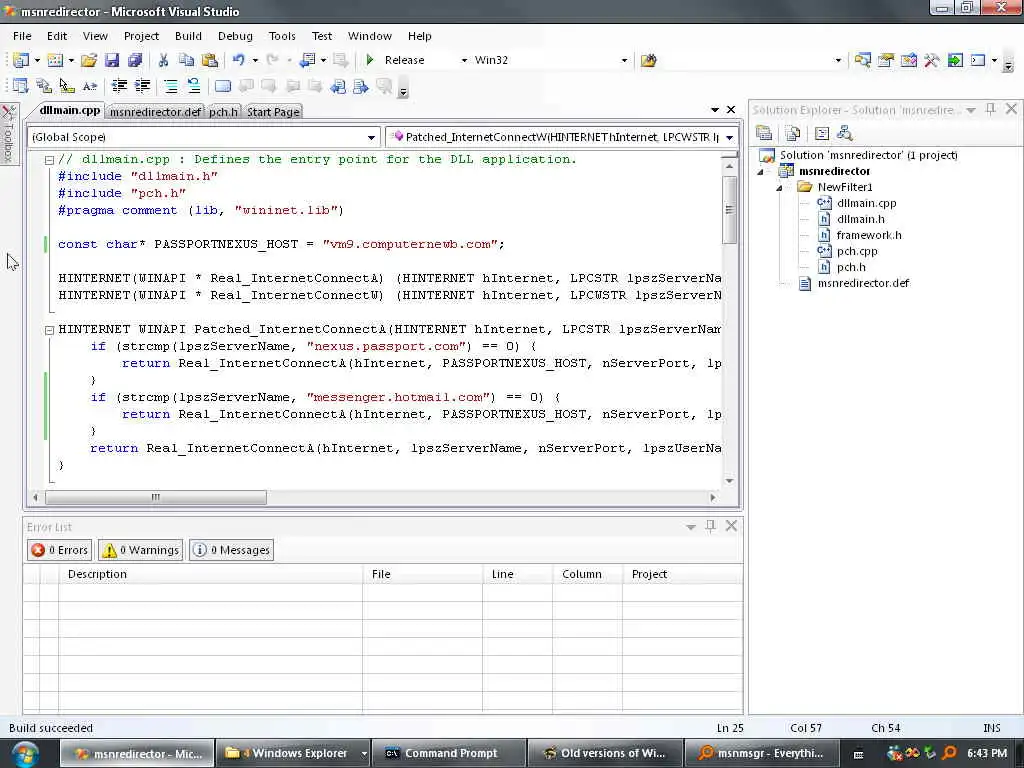This screenshot has height=768, width=1024.
Task: Open Solution Explorer from the toolbar icon
Action: pyautogui.click(x=863, y=60)
